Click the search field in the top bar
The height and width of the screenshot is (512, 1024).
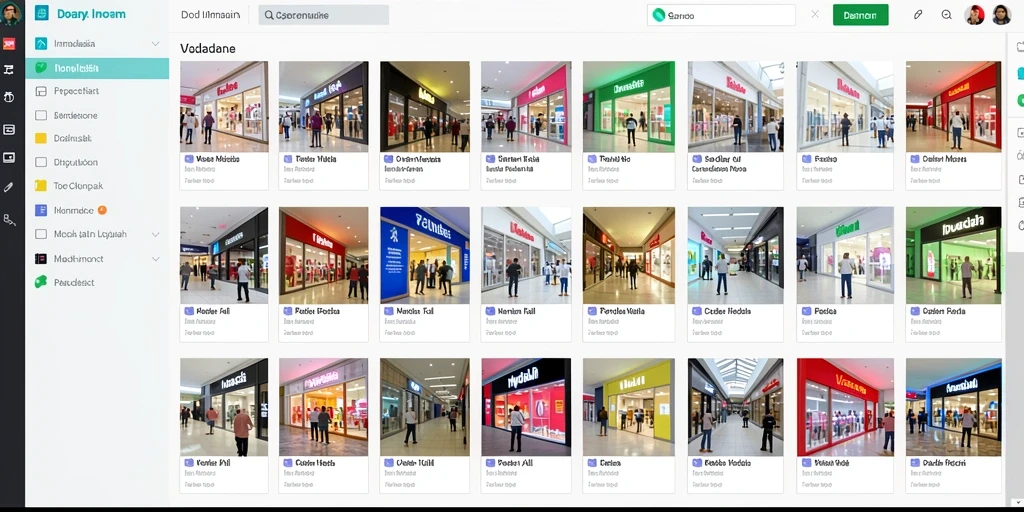coord(324,15)
